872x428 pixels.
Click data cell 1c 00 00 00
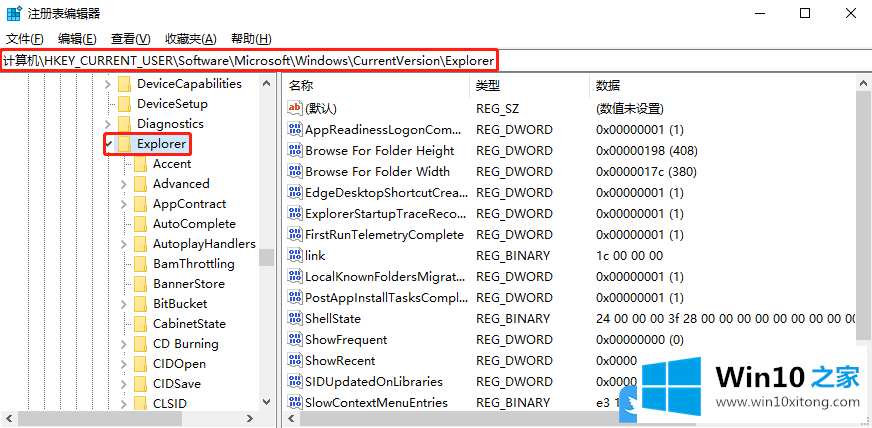[x=629, y=256]
